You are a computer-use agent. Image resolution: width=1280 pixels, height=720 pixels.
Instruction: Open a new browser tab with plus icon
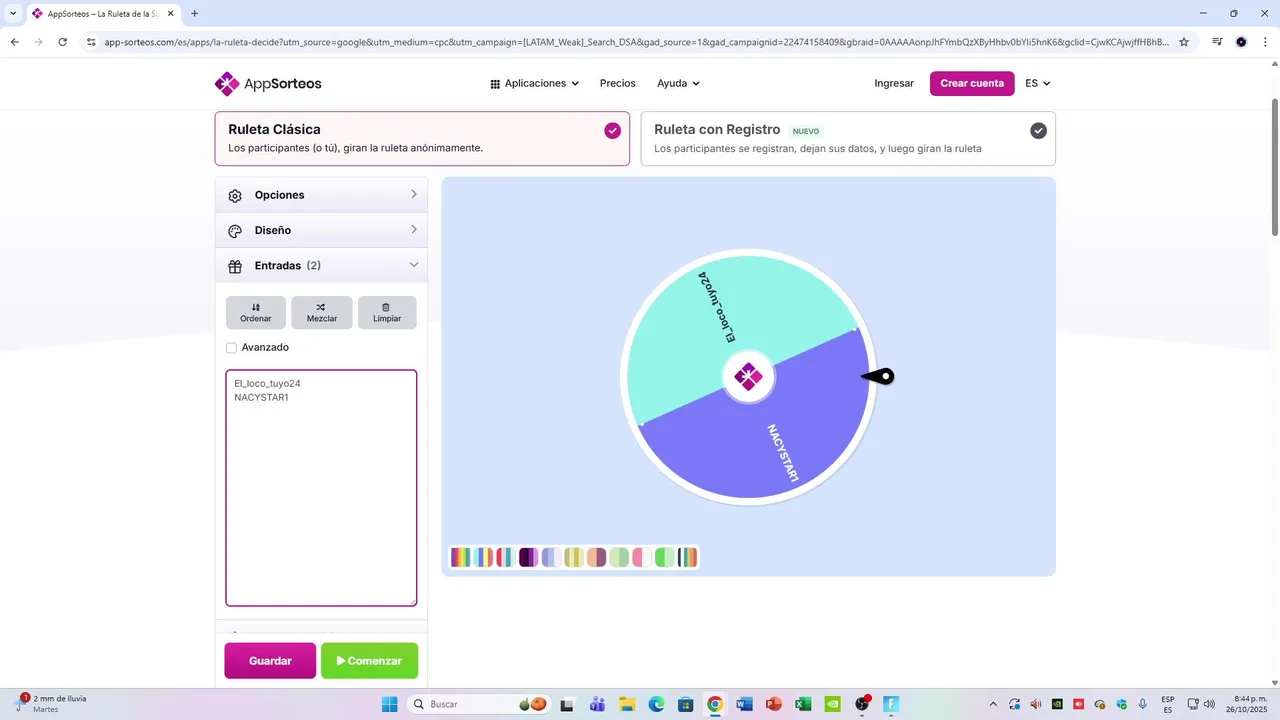[x=194, y=13]
